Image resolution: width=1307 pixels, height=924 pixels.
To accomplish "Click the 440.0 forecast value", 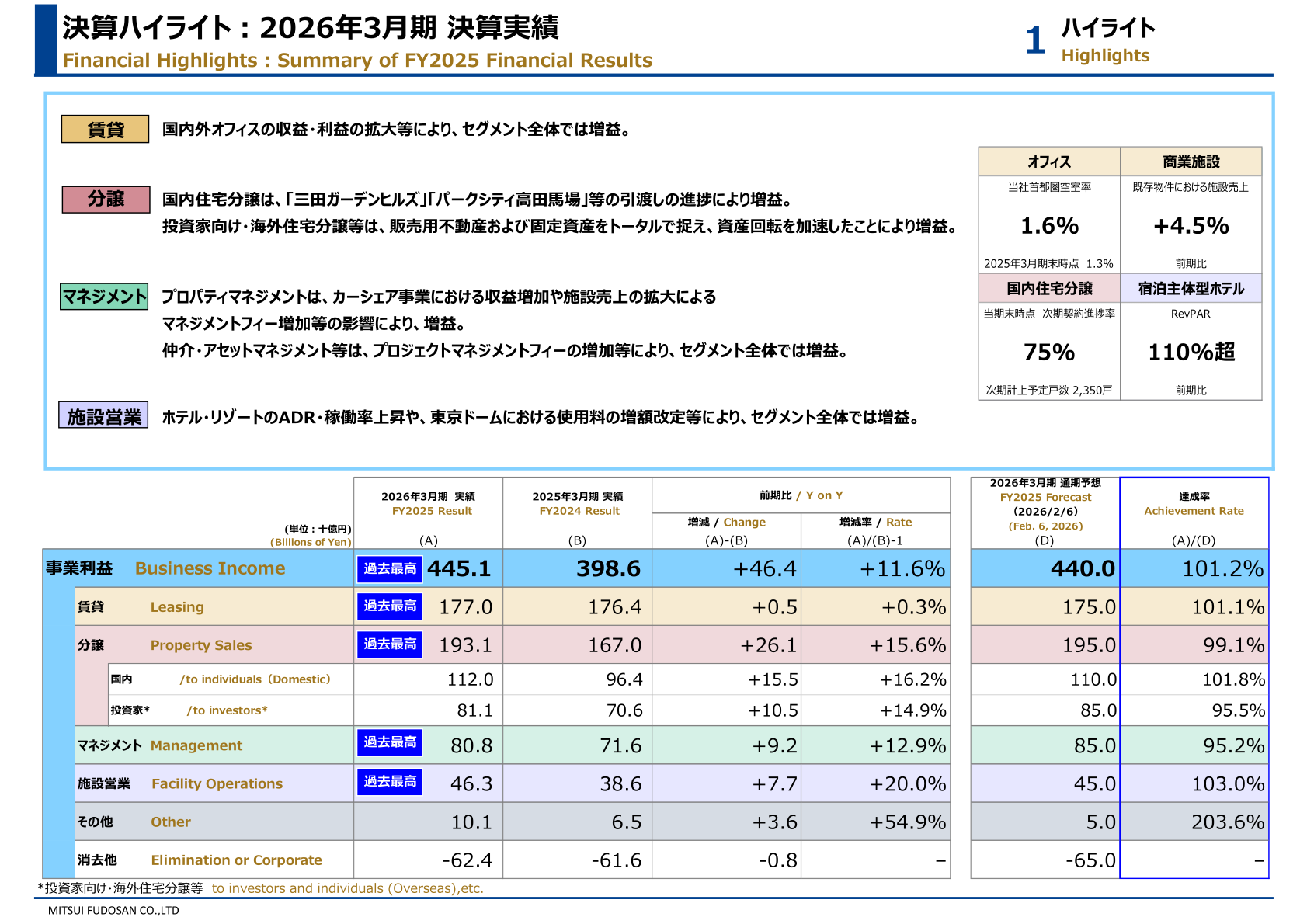I will click(x=1083, y=568).
